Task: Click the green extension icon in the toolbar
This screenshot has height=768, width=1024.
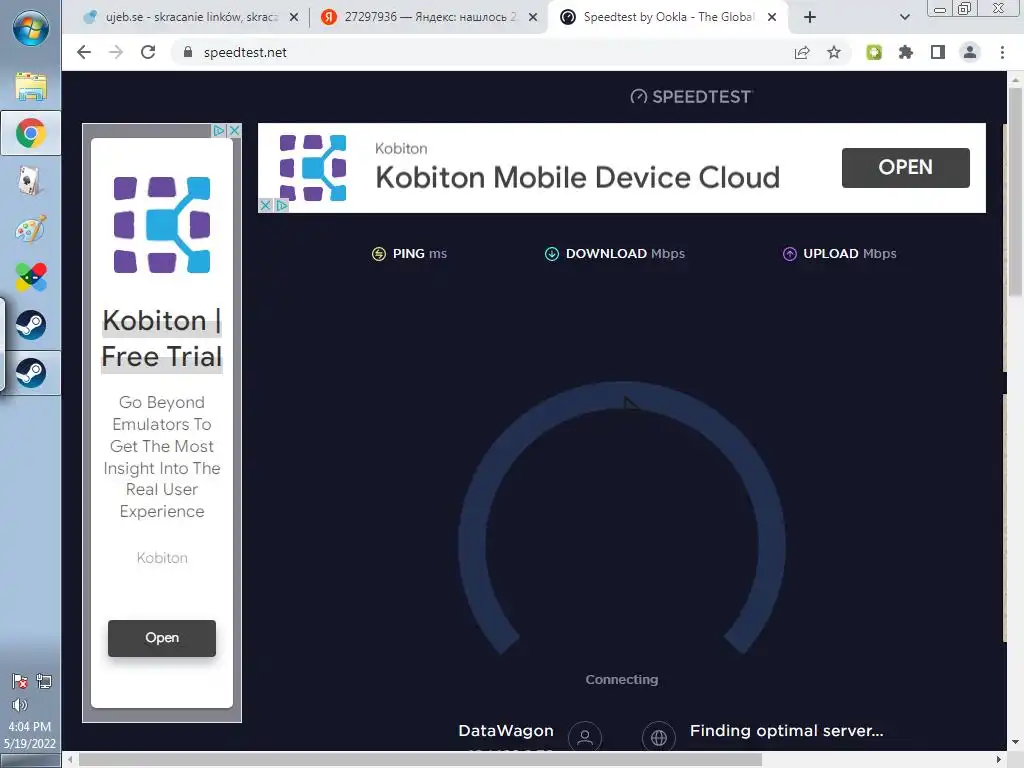Action: click(874, 52)
